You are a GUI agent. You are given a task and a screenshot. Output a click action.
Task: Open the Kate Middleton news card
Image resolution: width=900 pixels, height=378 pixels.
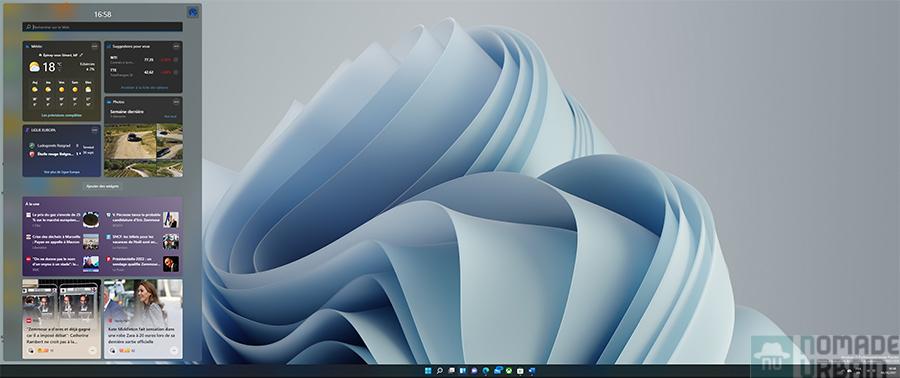[143, 319]
